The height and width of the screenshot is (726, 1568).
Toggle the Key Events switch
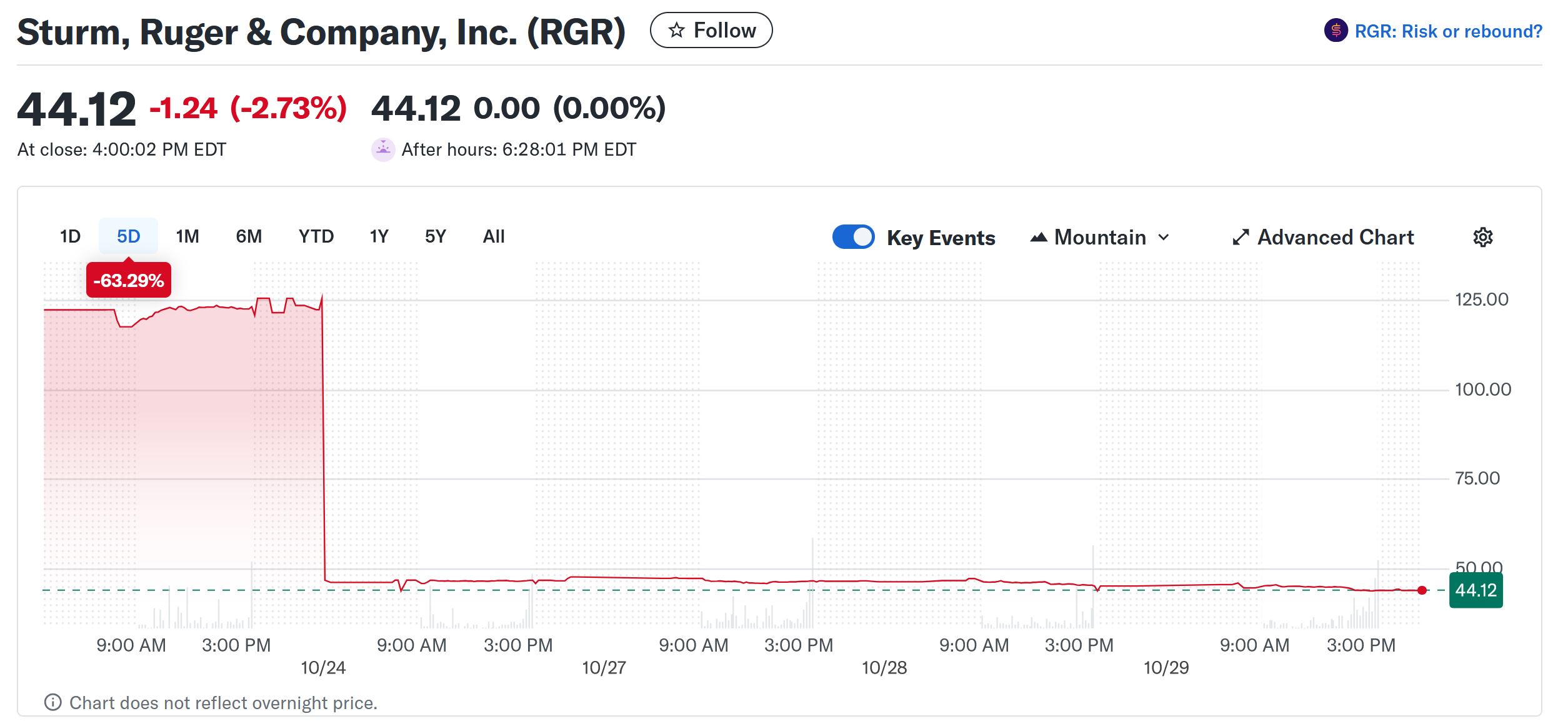click(x=853, y=237)
